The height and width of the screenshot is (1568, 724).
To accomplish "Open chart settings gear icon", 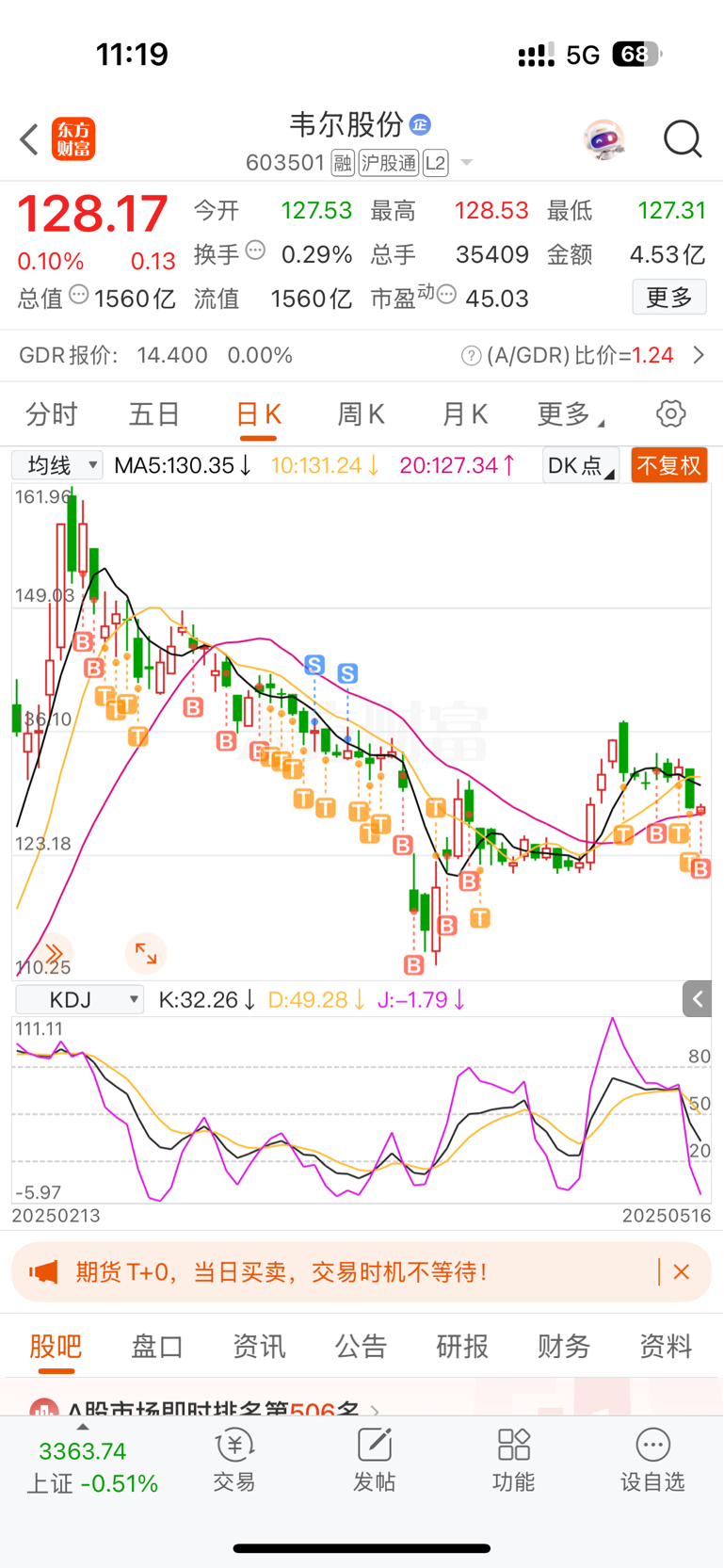I will coord(670,413).
